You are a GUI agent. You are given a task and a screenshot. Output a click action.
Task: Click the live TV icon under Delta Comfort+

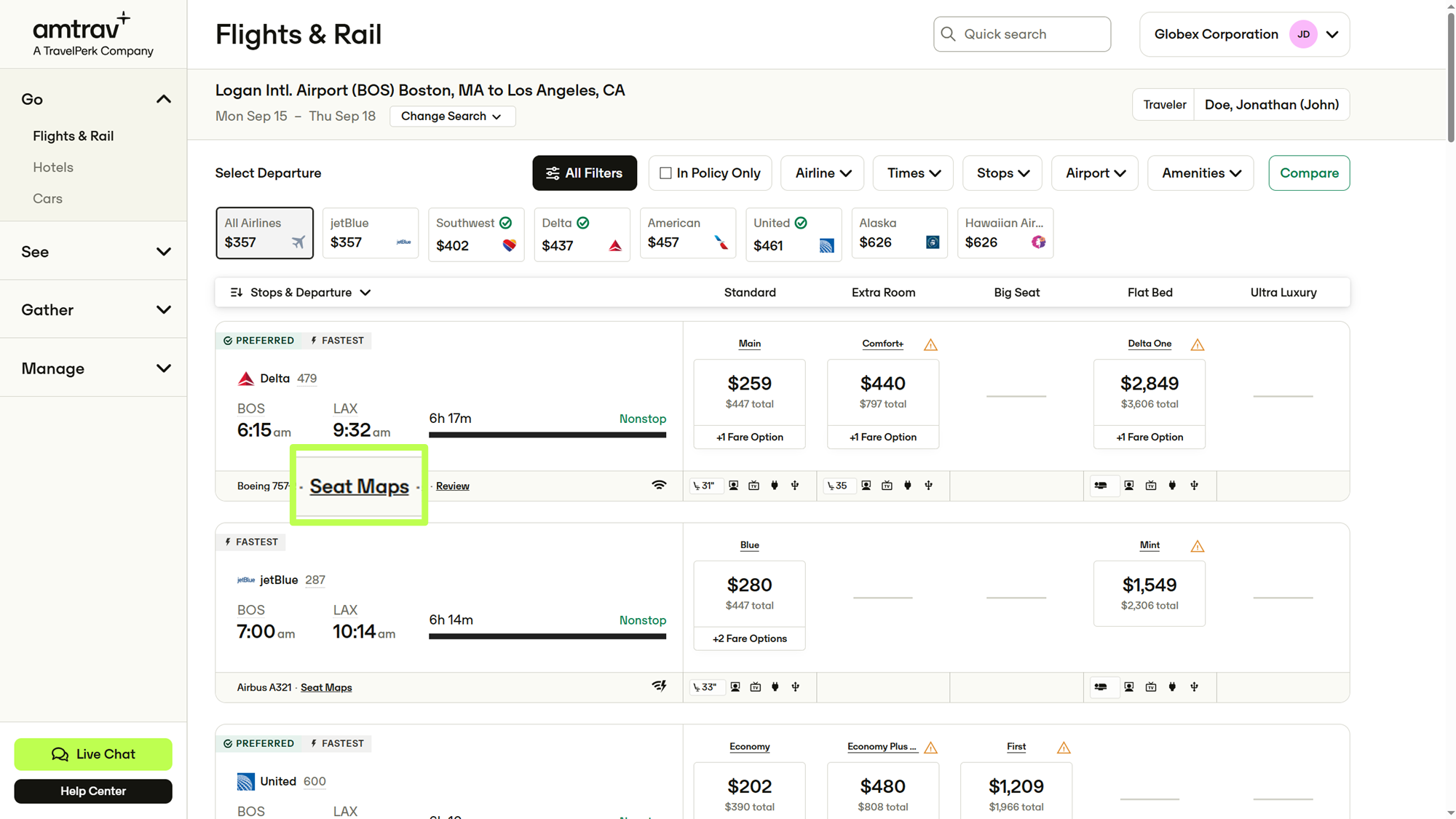click(x=887, y=486)
